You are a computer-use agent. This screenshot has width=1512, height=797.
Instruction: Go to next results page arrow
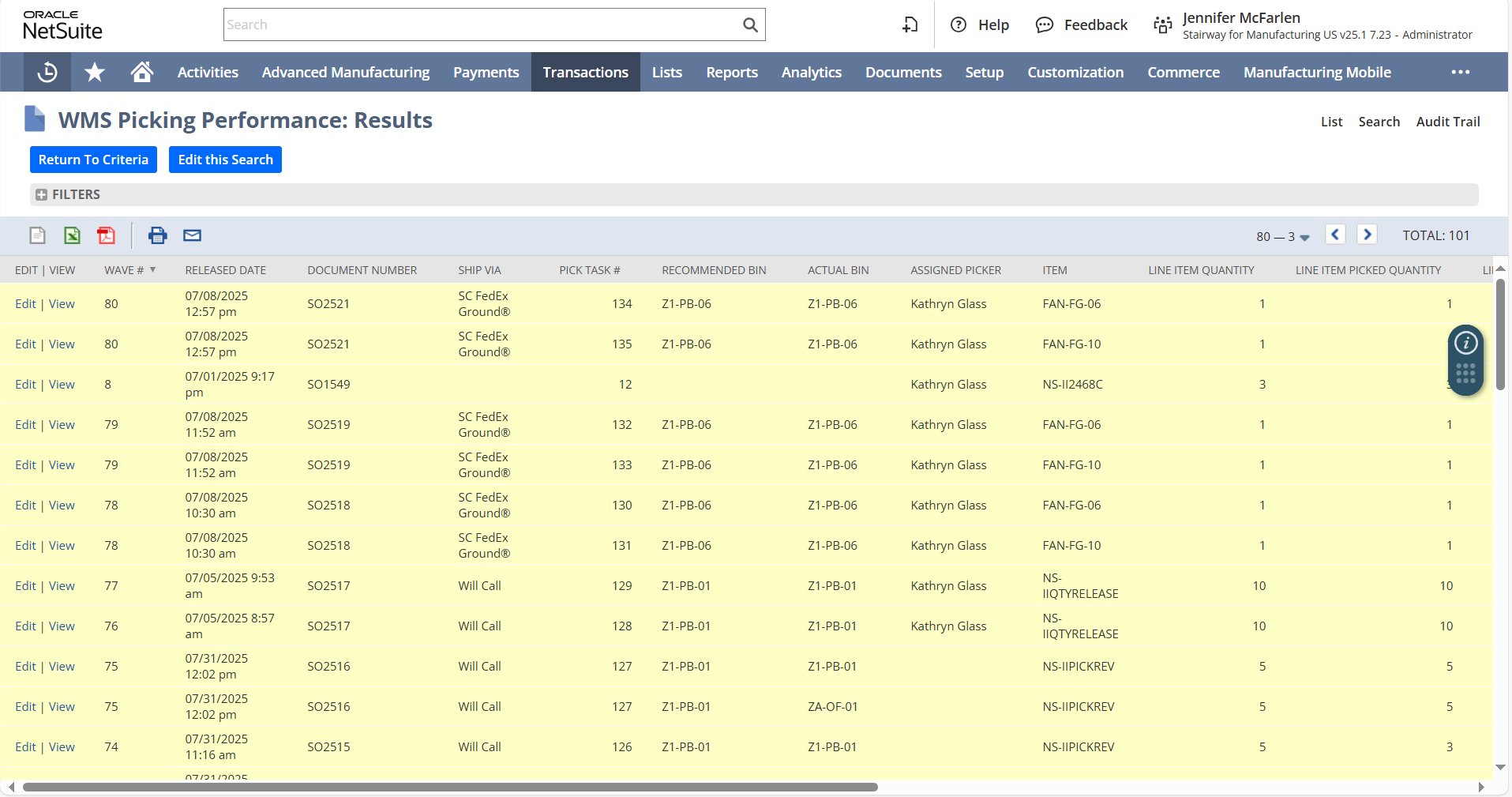(1368, 235)
